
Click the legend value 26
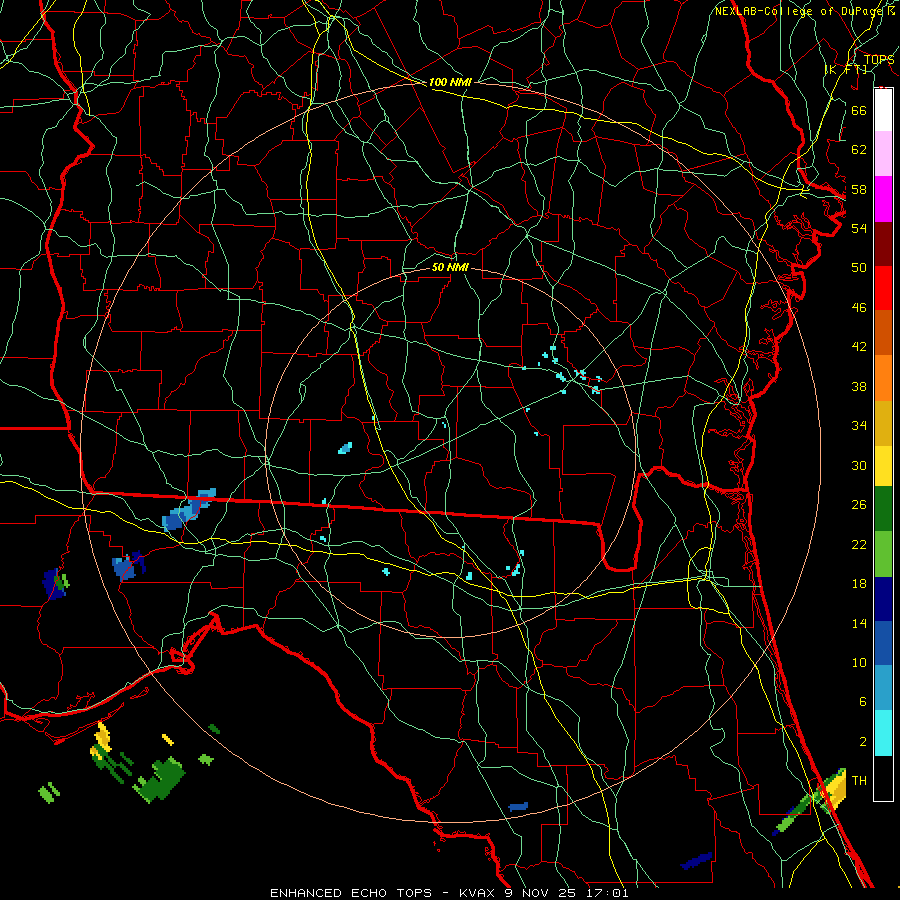coord(859,505)
